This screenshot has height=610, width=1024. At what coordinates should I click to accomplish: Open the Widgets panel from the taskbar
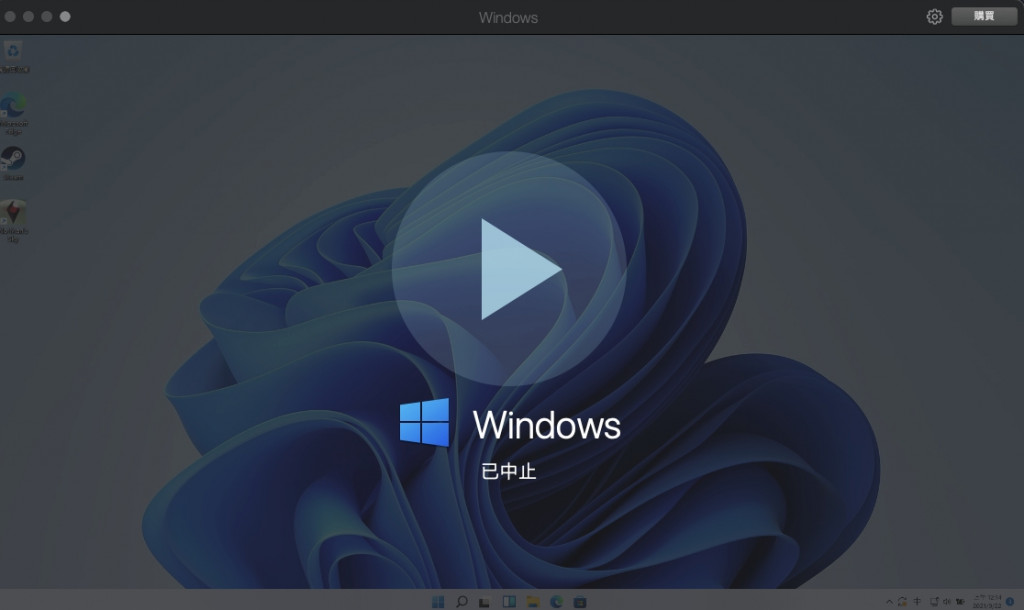click(x=509, y=602)
